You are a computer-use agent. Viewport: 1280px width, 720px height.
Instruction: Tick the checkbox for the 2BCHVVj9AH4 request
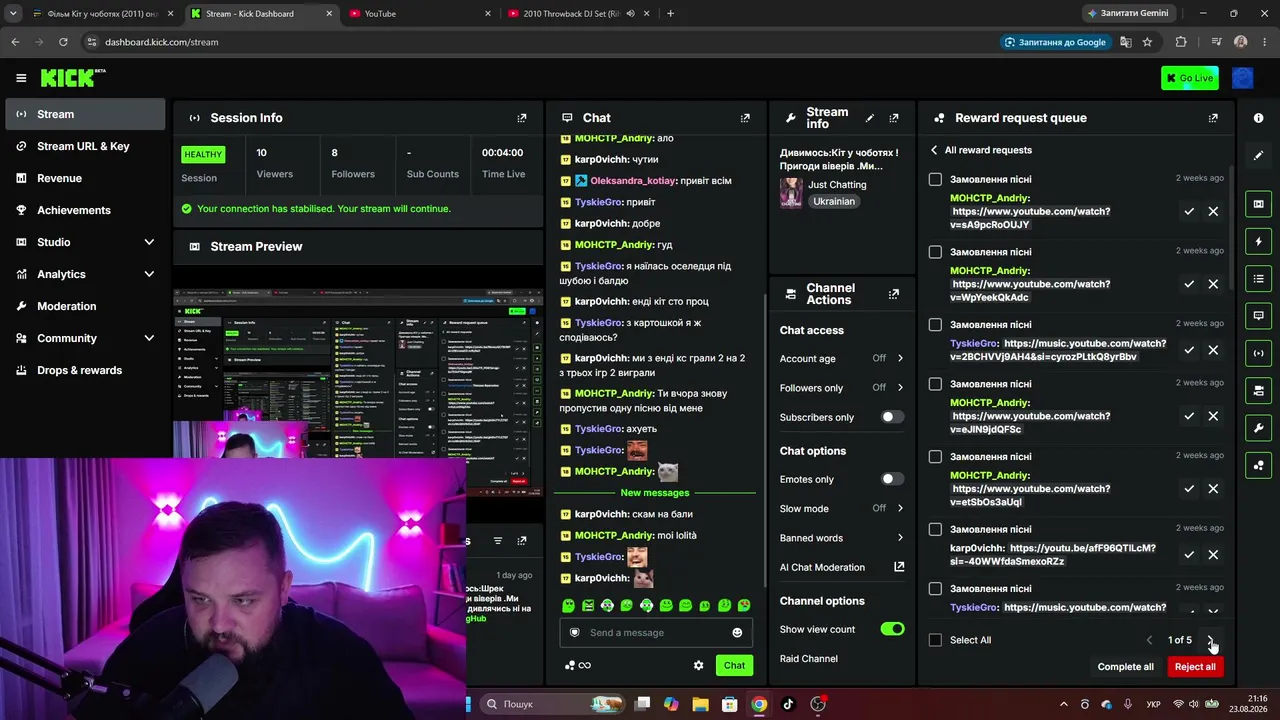pyautogui.click(x=935, y=324)
